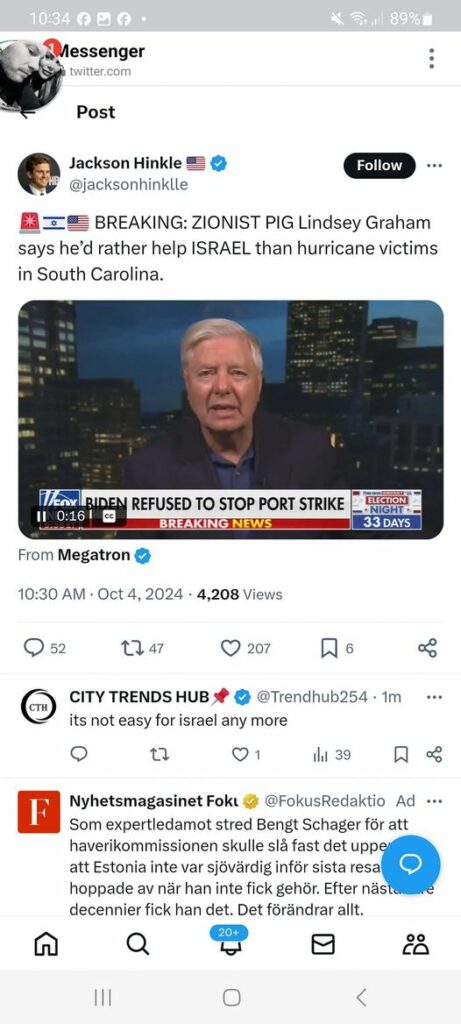Screen dimensions: 461x1024
Task: Share the main post
Action: pyautogui.click(x=427, y=648)
